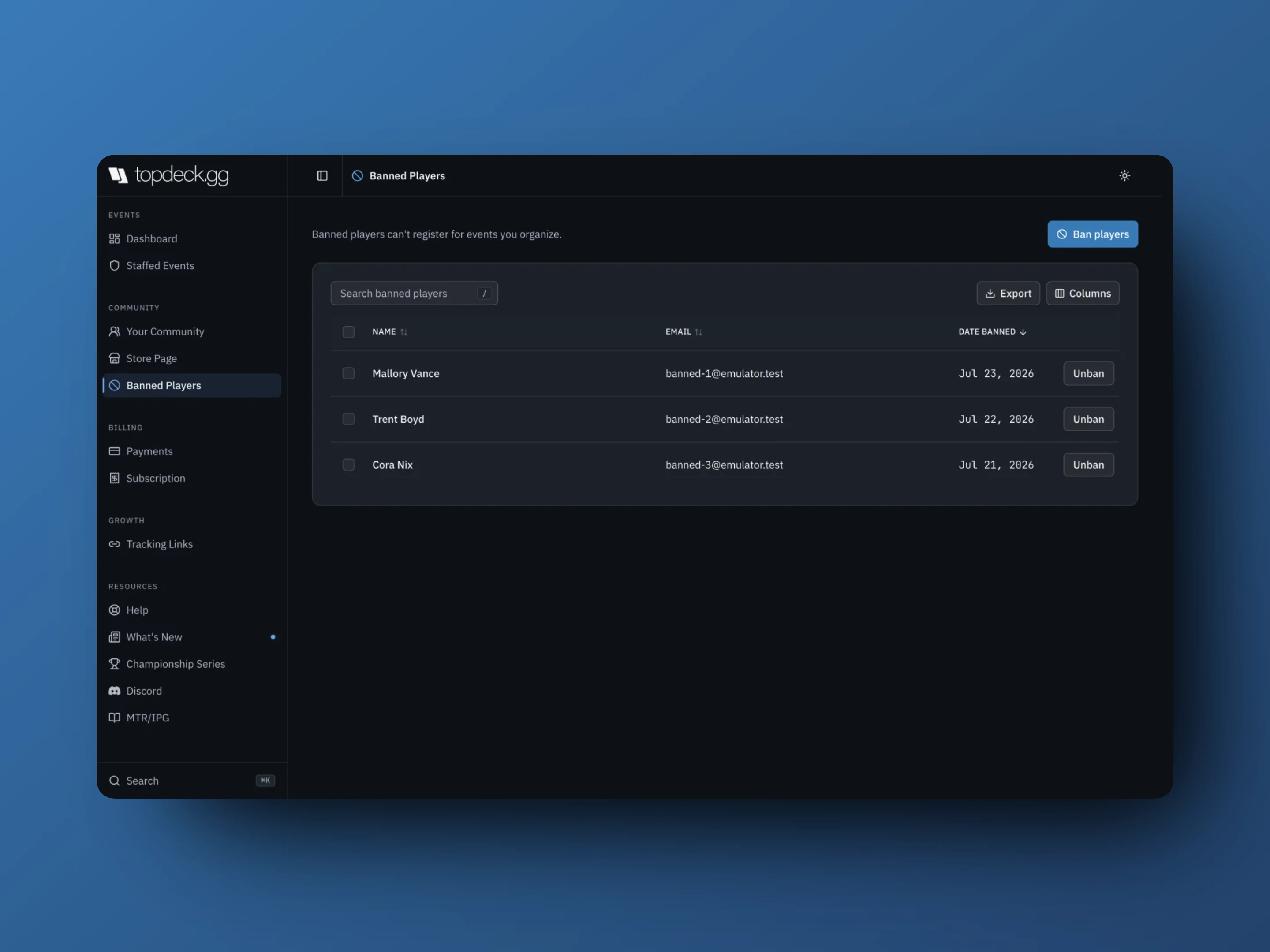Collapse the sidebar with the panel icon
Viewport: 1270px width, 952px height.
(x=322, y=175)
